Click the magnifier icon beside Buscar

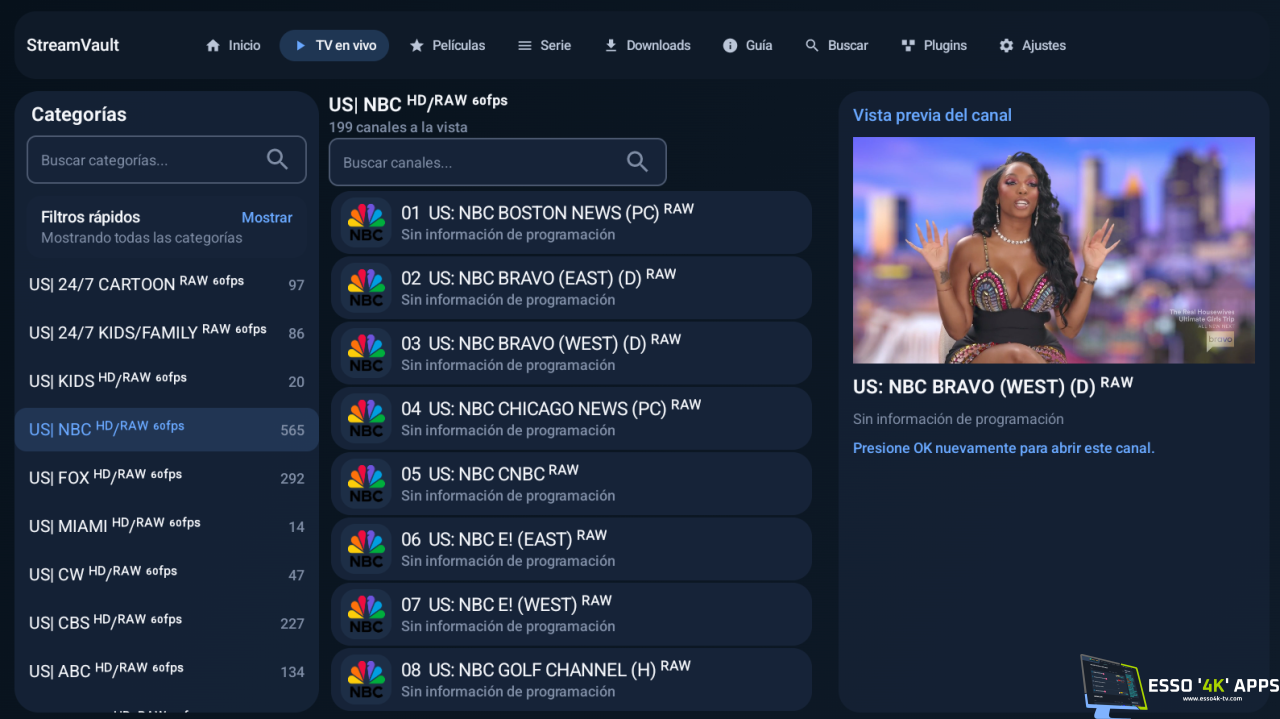coord(812,45)
